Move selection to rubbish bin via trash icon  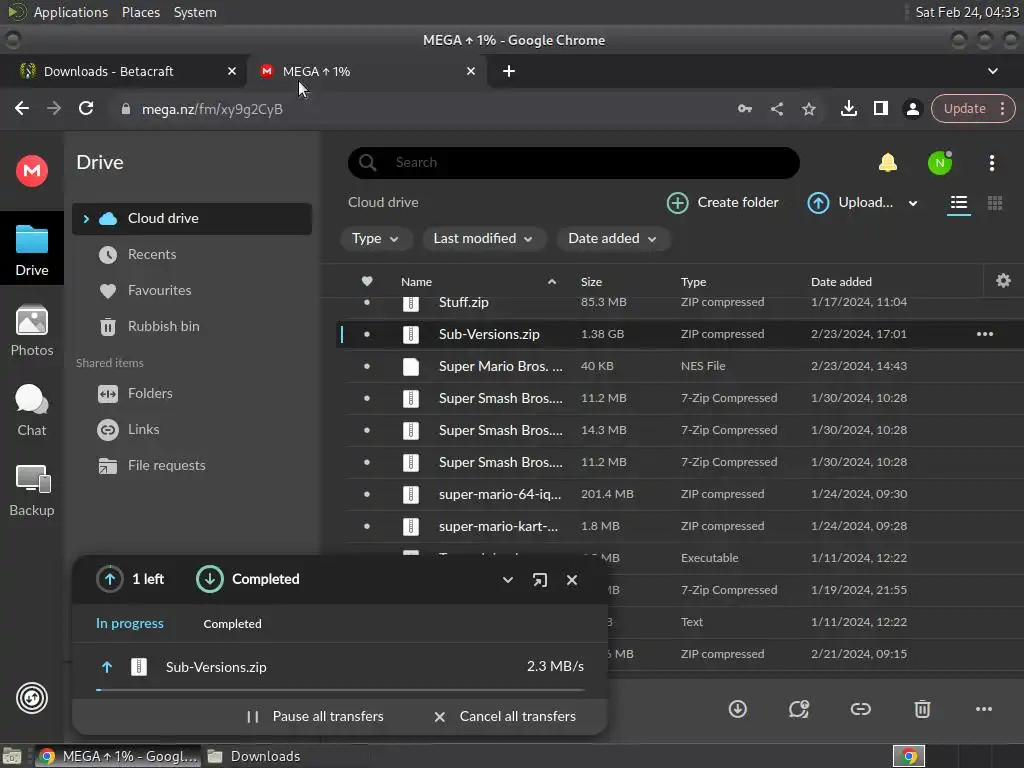921,709
